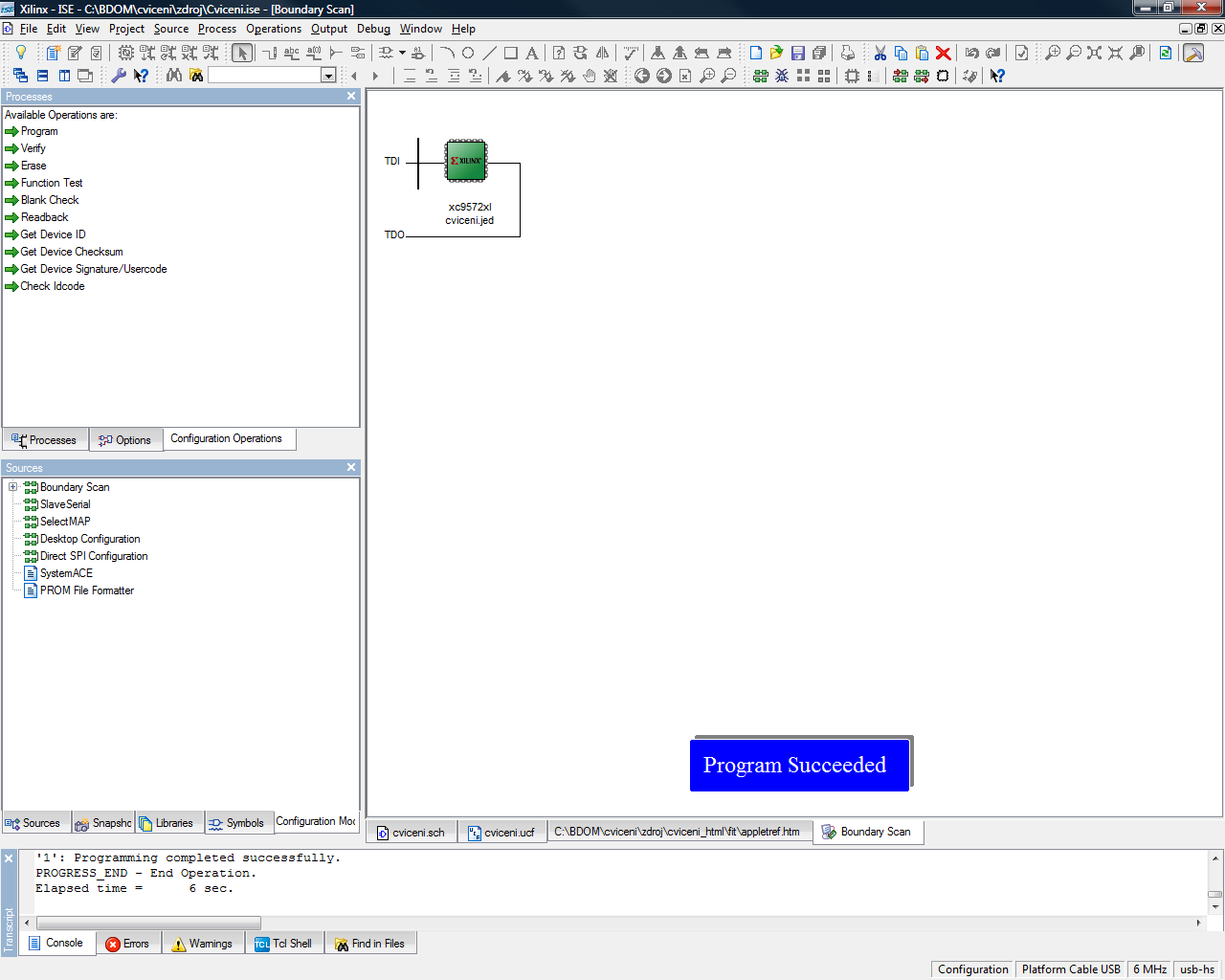Viewport: 1225px width, 980px height.
Task: Open the Debug menu
Action: [x=373, y=29]
